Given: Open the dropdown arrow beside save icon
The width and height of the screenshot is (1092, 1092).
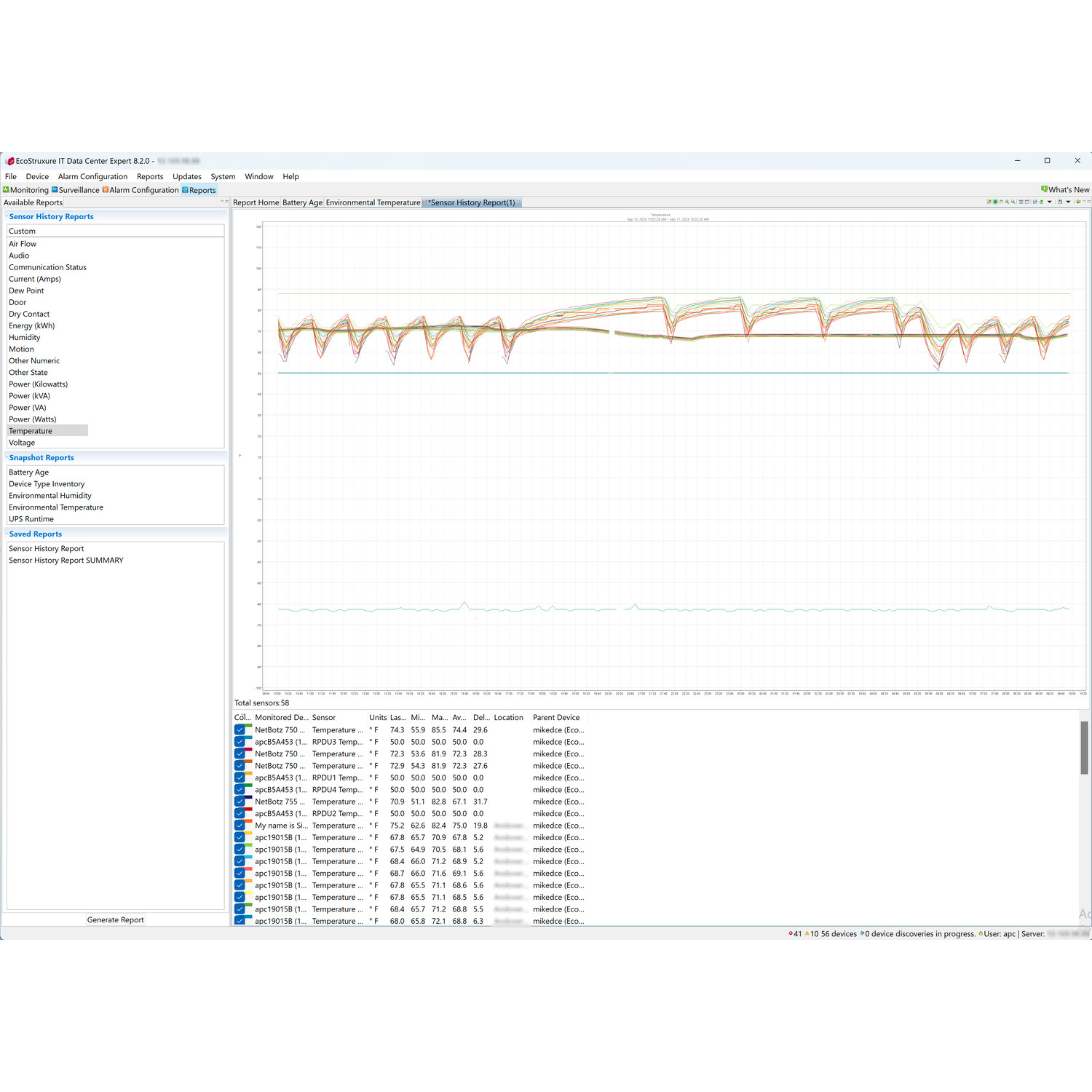Looking at the screenshot, I should click(x=1068, y=202).
